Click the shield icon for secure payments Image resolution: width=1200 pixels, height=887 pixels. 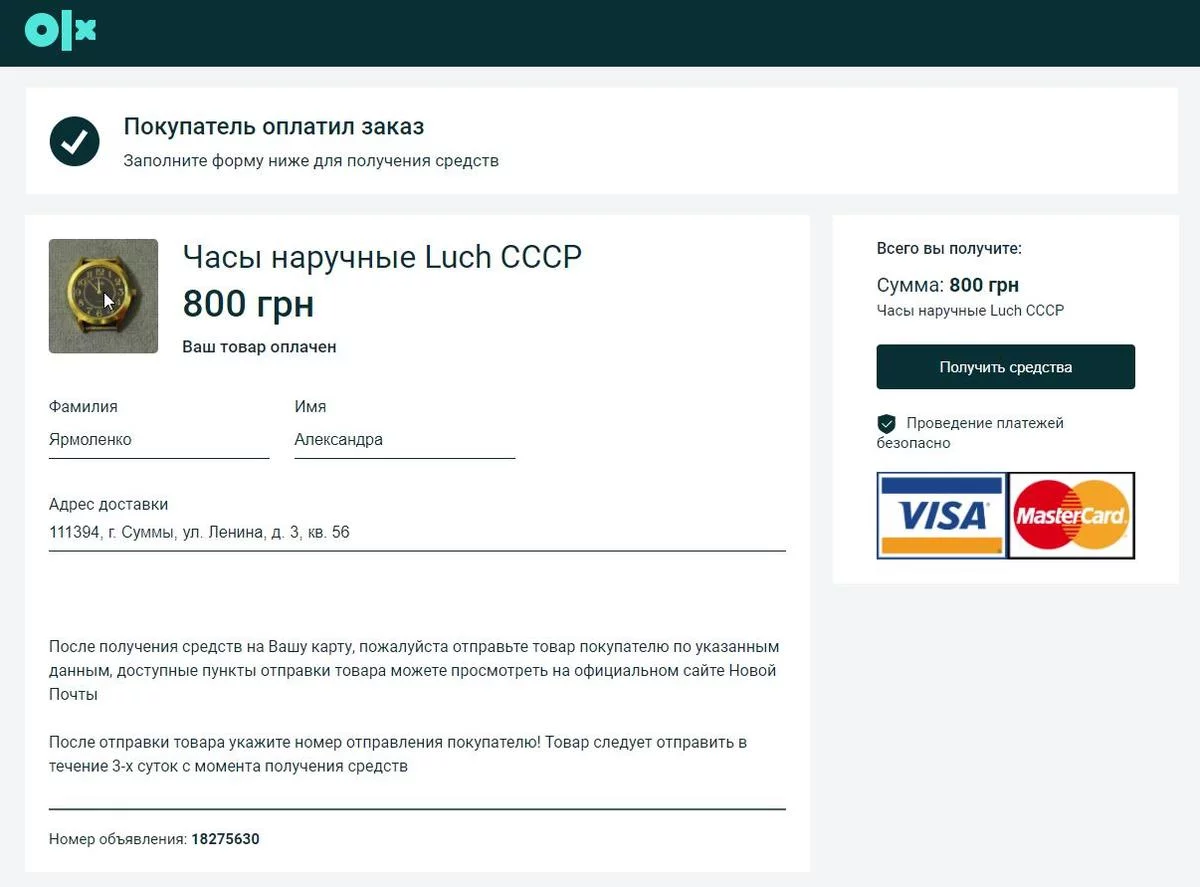pos(886,424)
